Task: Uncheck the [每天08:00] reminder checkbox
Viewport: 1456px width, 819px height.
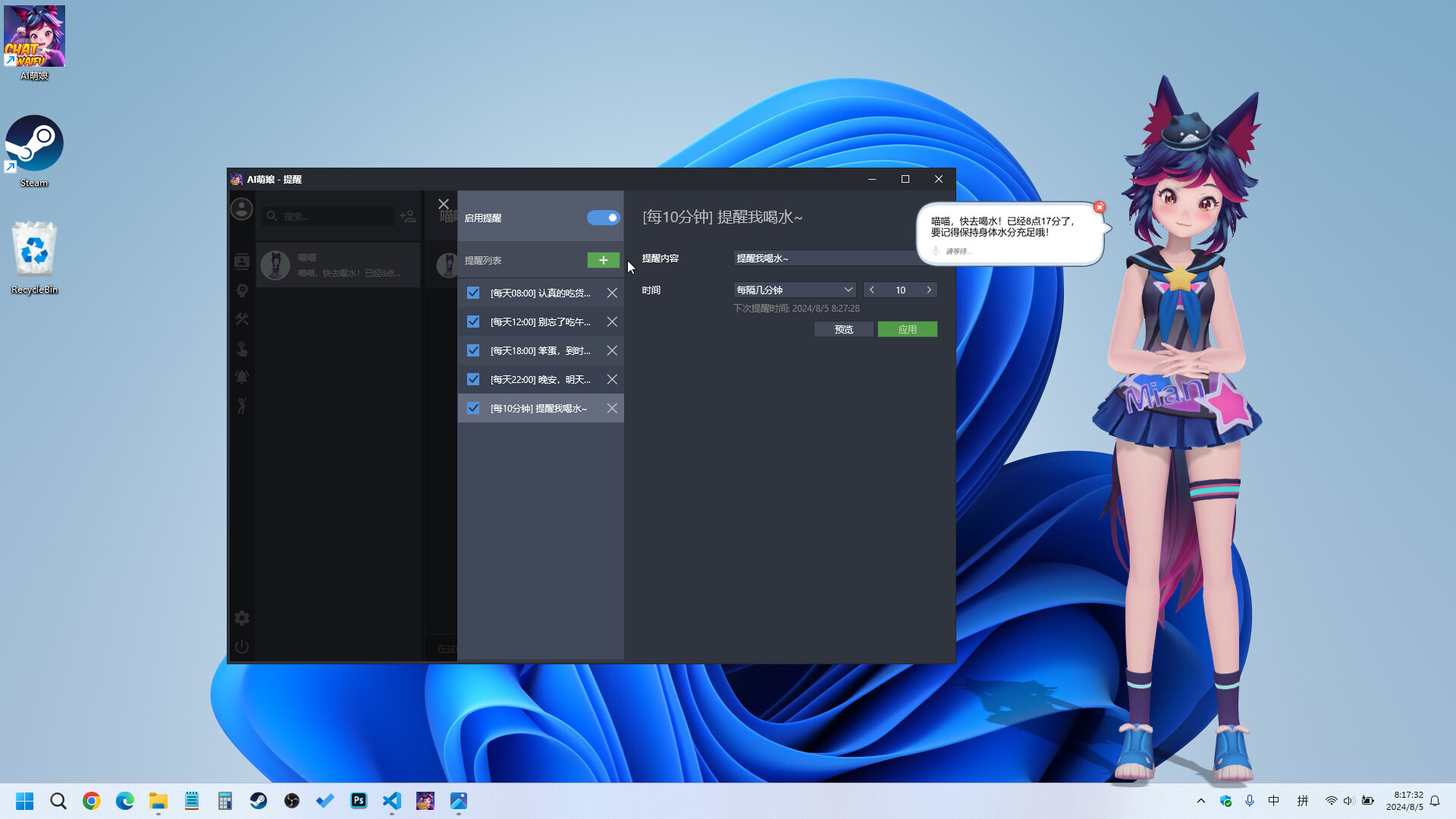Action: coord(472,293)
